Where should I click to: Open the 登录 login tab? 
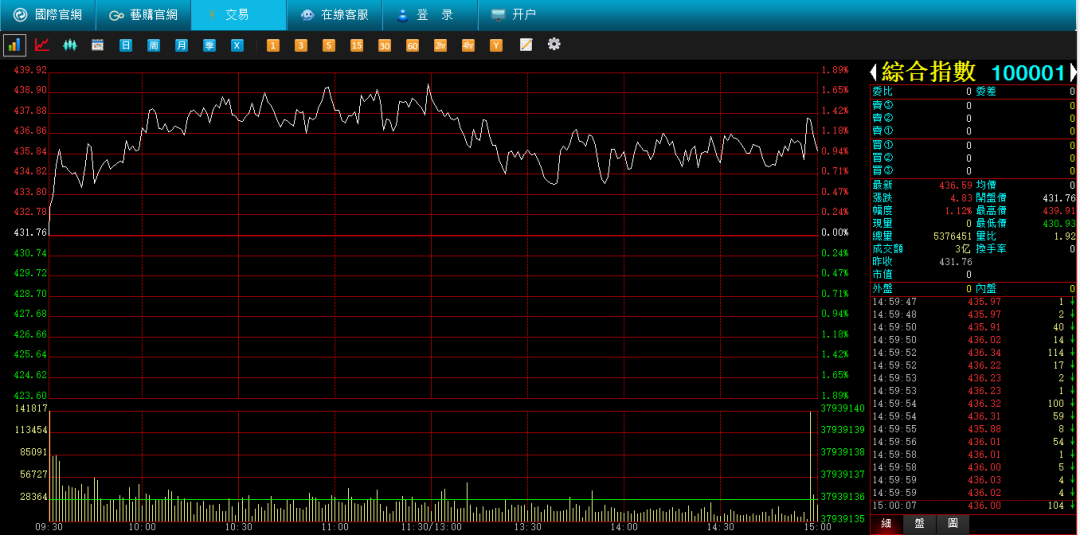[430, 14]
